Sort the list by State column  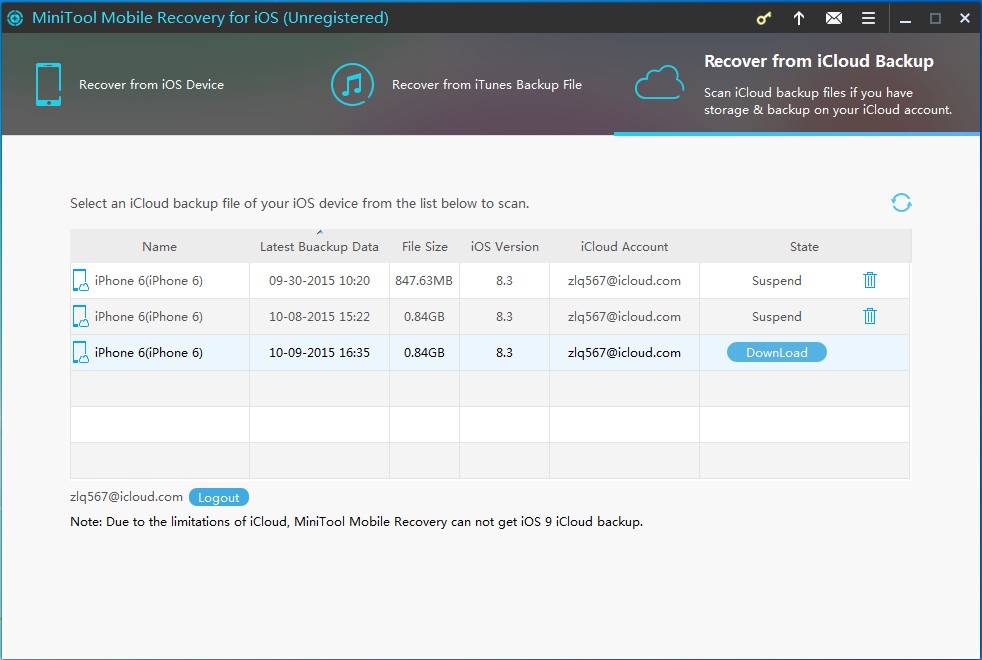pyautogui.click(x=804, y=247)
